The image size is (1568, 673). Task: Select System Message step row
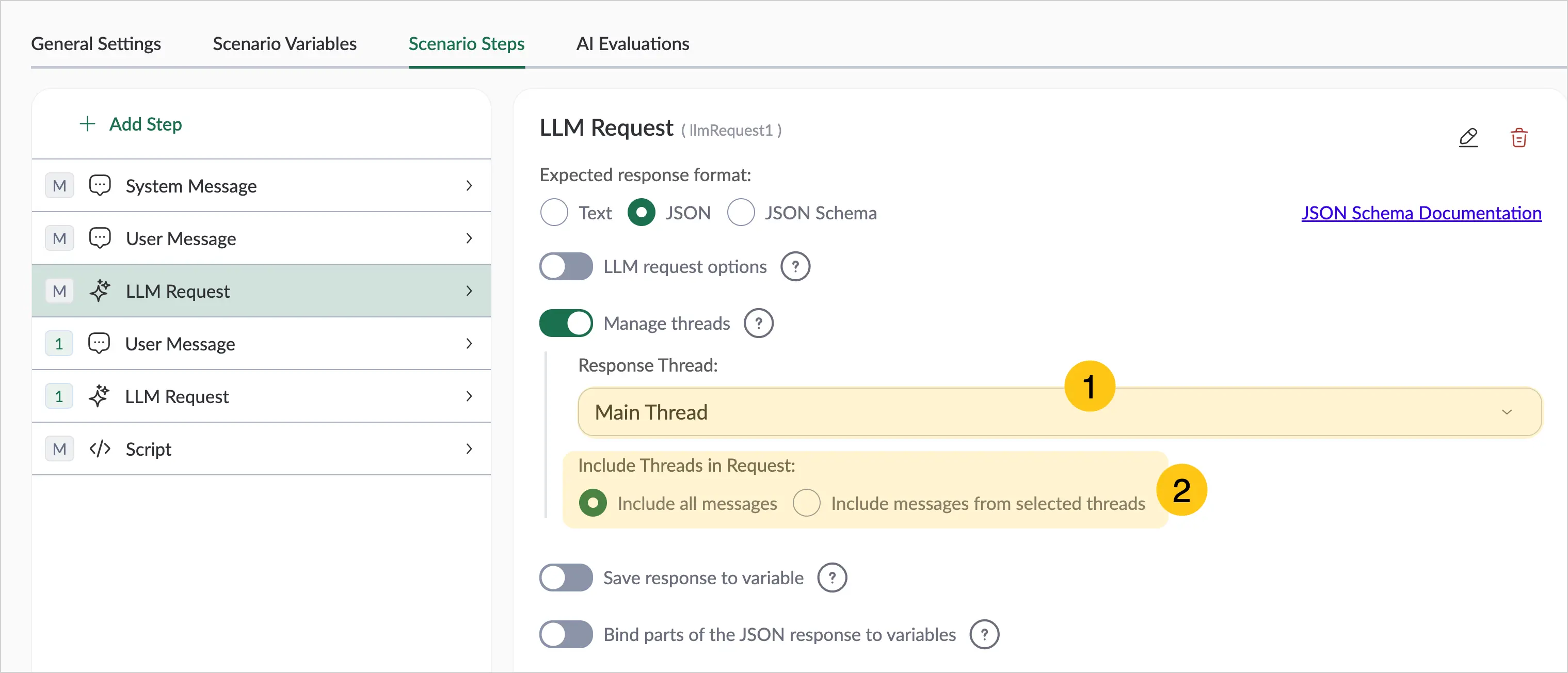[261, 186]
